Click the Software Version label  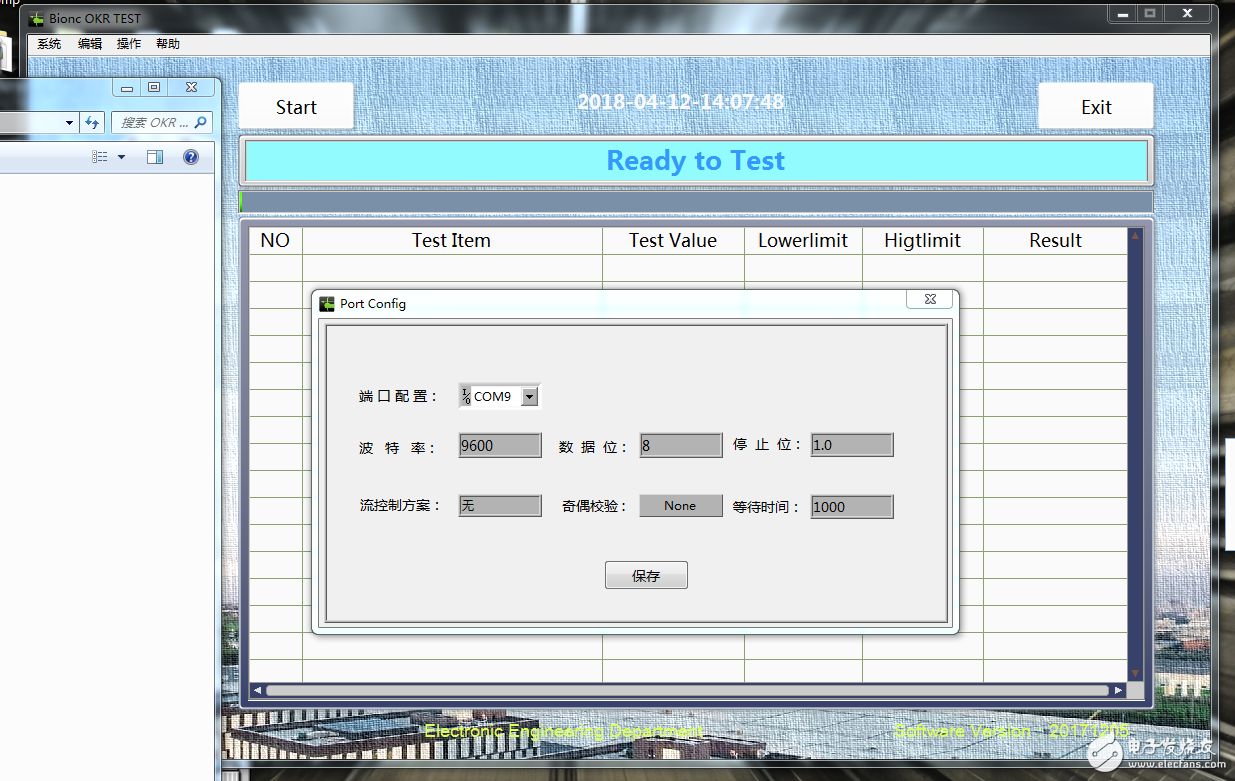(x=1012, y=731)
